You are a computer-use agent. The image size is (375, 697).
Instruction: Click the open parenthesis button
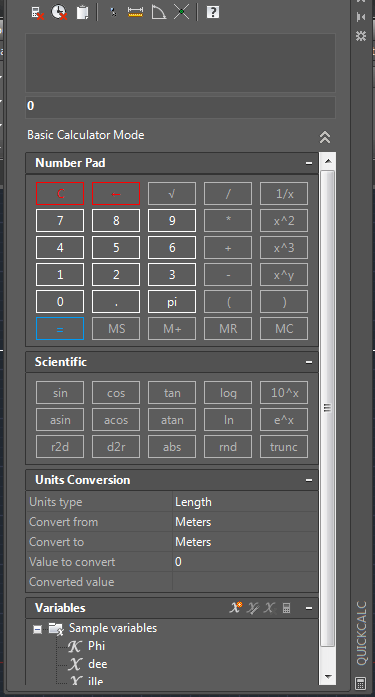[x=228, y=302]
